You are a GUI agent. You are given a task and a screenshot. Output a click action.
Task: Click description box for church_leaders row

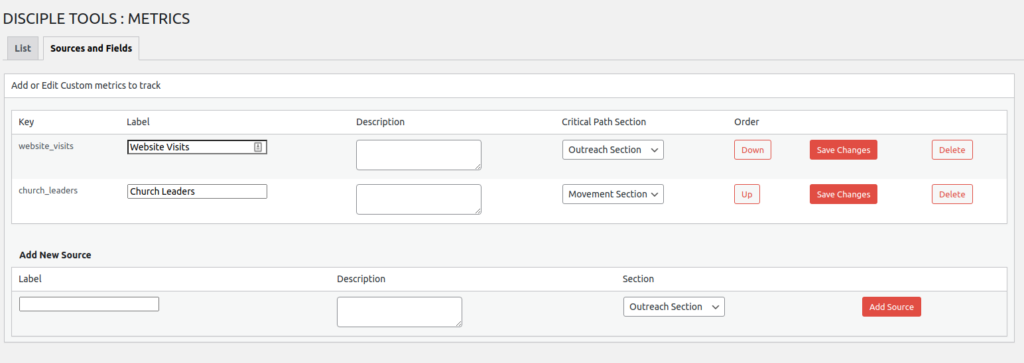point(419,199)
